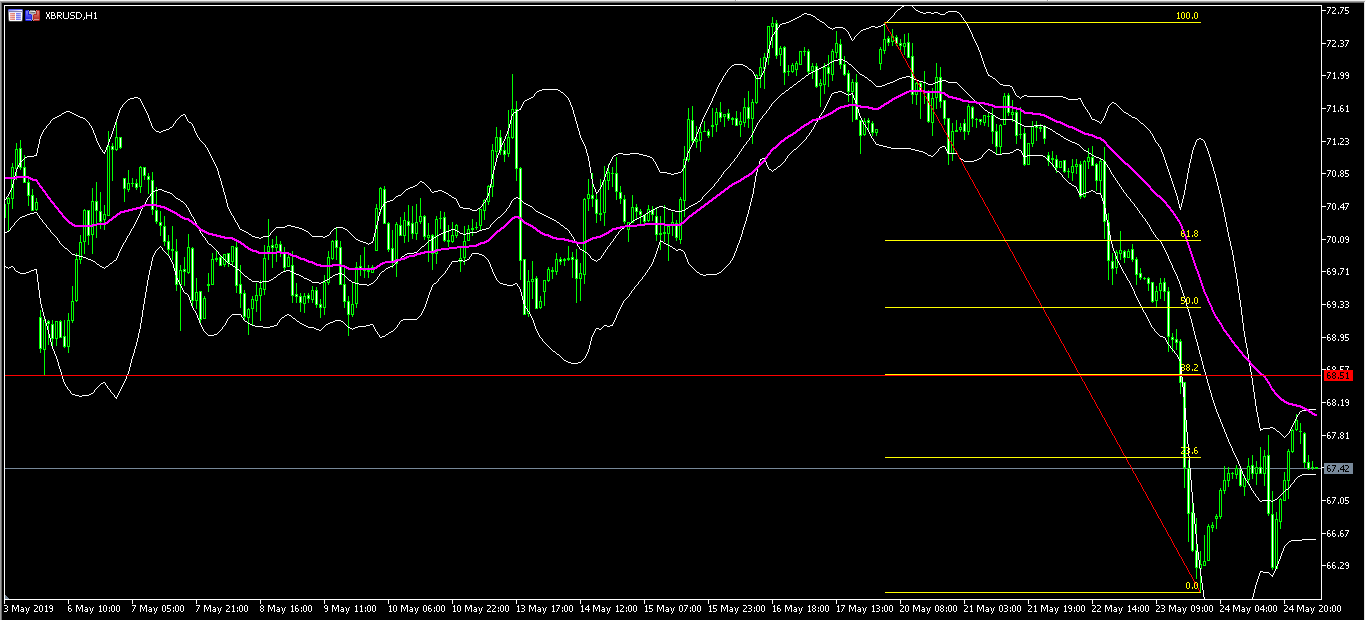Click the grey 67.42 current price tag
1366x620 pixels.
[1338, 468]
